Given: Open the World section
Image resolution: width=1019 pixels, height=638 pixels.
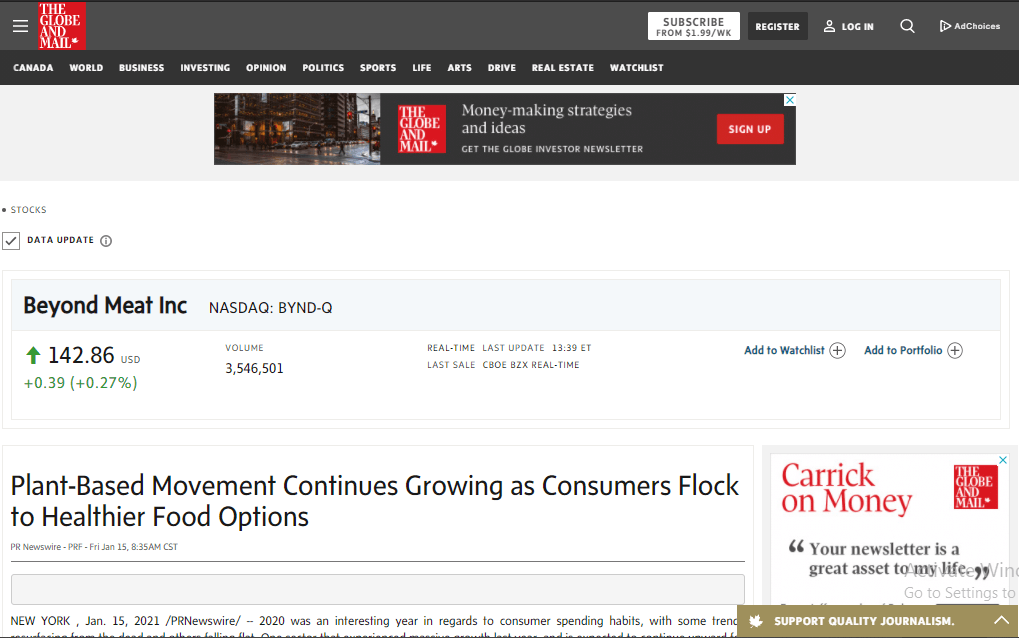Looking at the screenshot, I should (x=86, y=68).
